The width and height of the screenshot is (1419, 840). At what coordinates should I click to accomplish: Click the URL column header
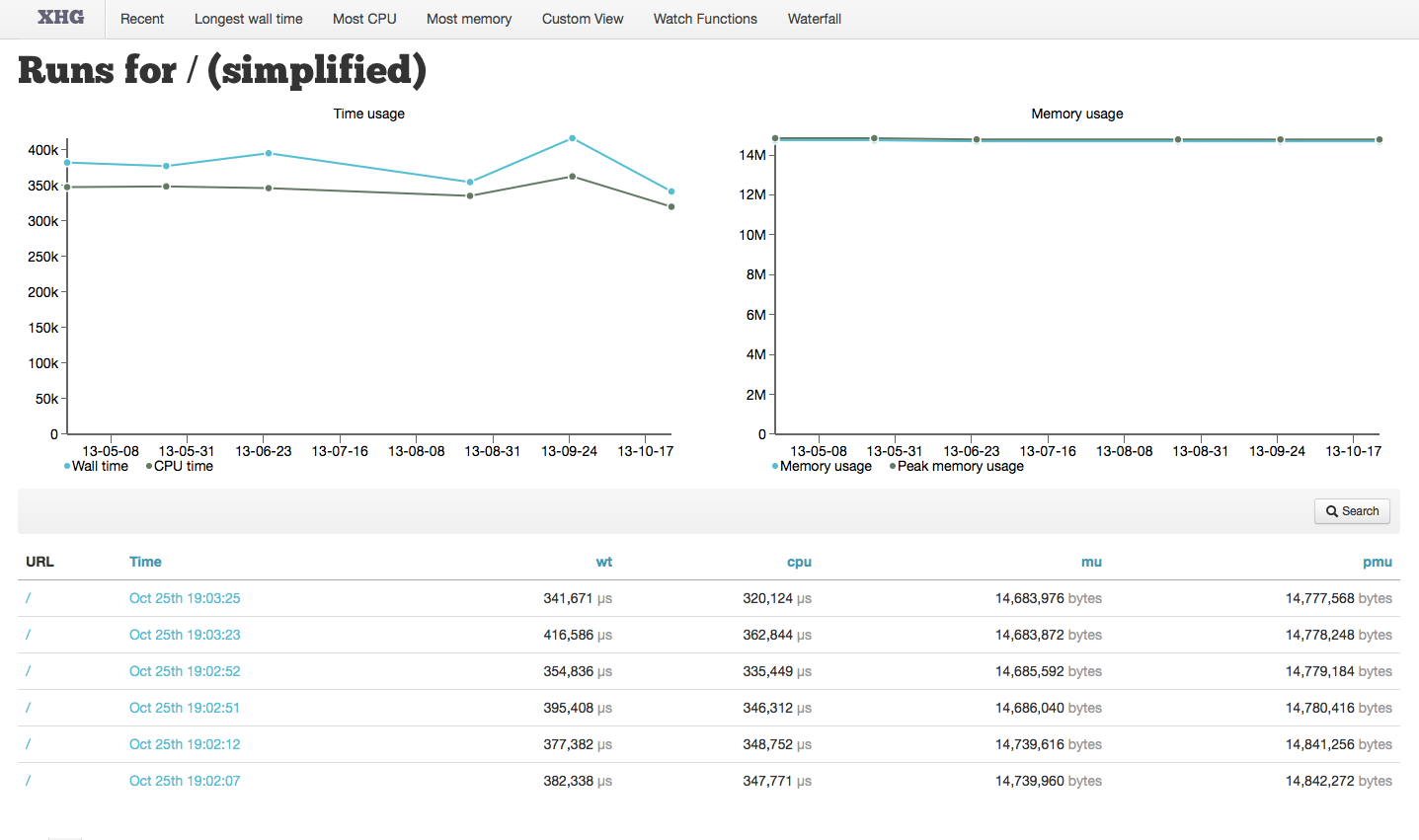39,562
